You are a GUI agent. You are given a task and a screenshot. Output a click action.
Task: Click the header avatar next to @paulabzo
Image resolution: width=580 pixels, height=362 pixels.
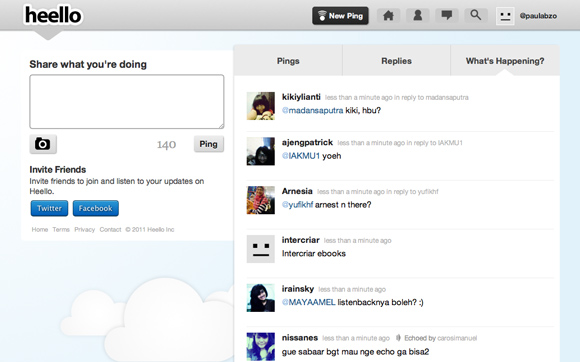(505, 16)
